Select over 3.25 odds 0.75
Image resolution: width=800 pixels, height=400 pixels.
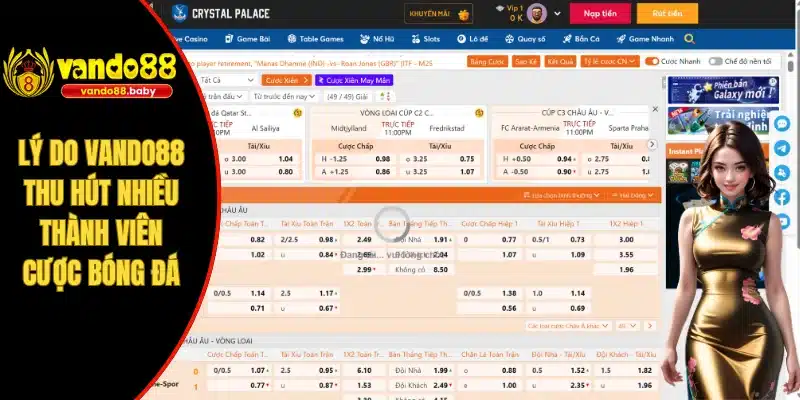[x=440, y=159]
